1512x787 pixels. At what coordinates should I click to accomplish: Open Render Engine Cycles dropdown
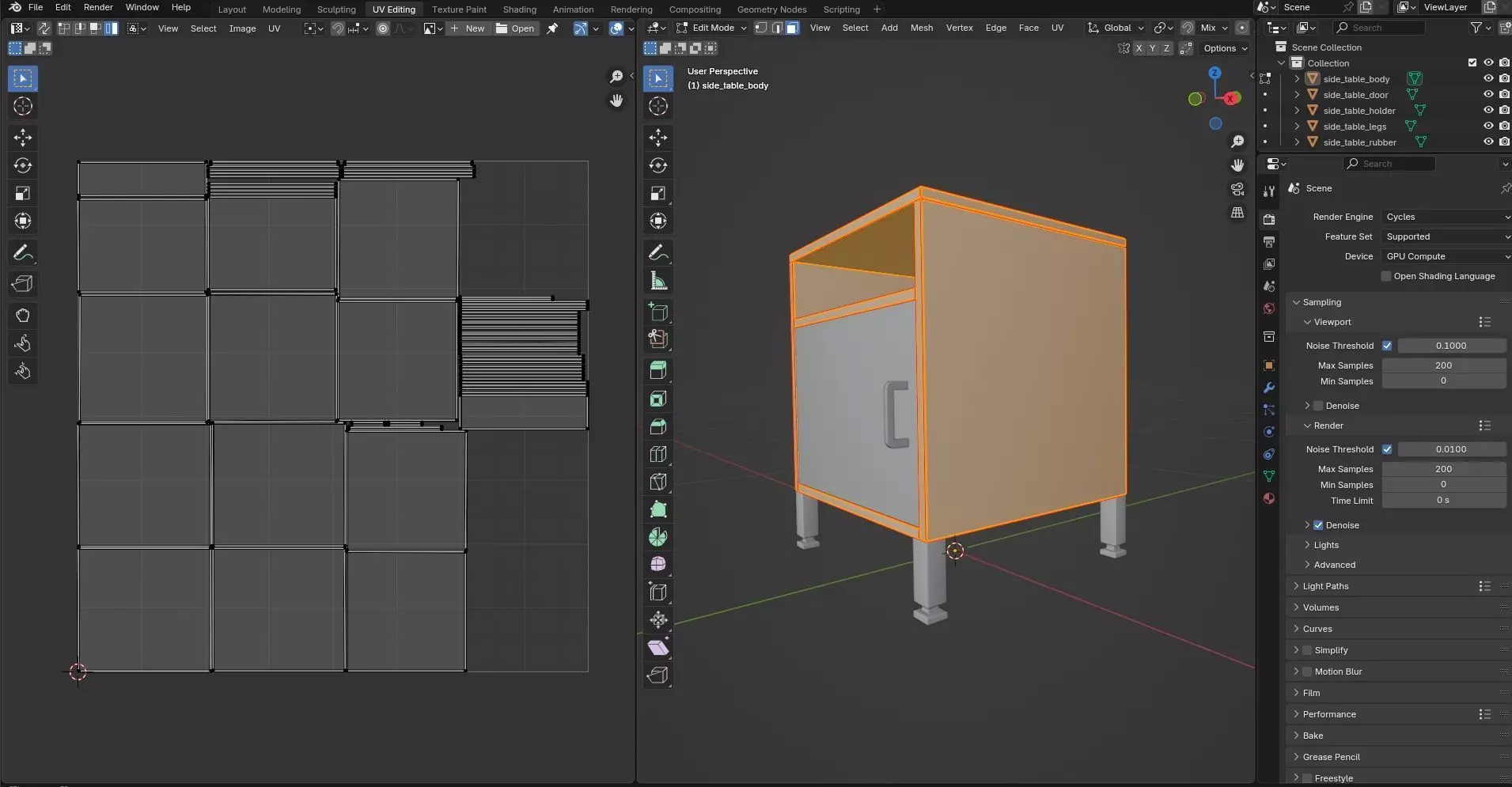(1446, 217)
